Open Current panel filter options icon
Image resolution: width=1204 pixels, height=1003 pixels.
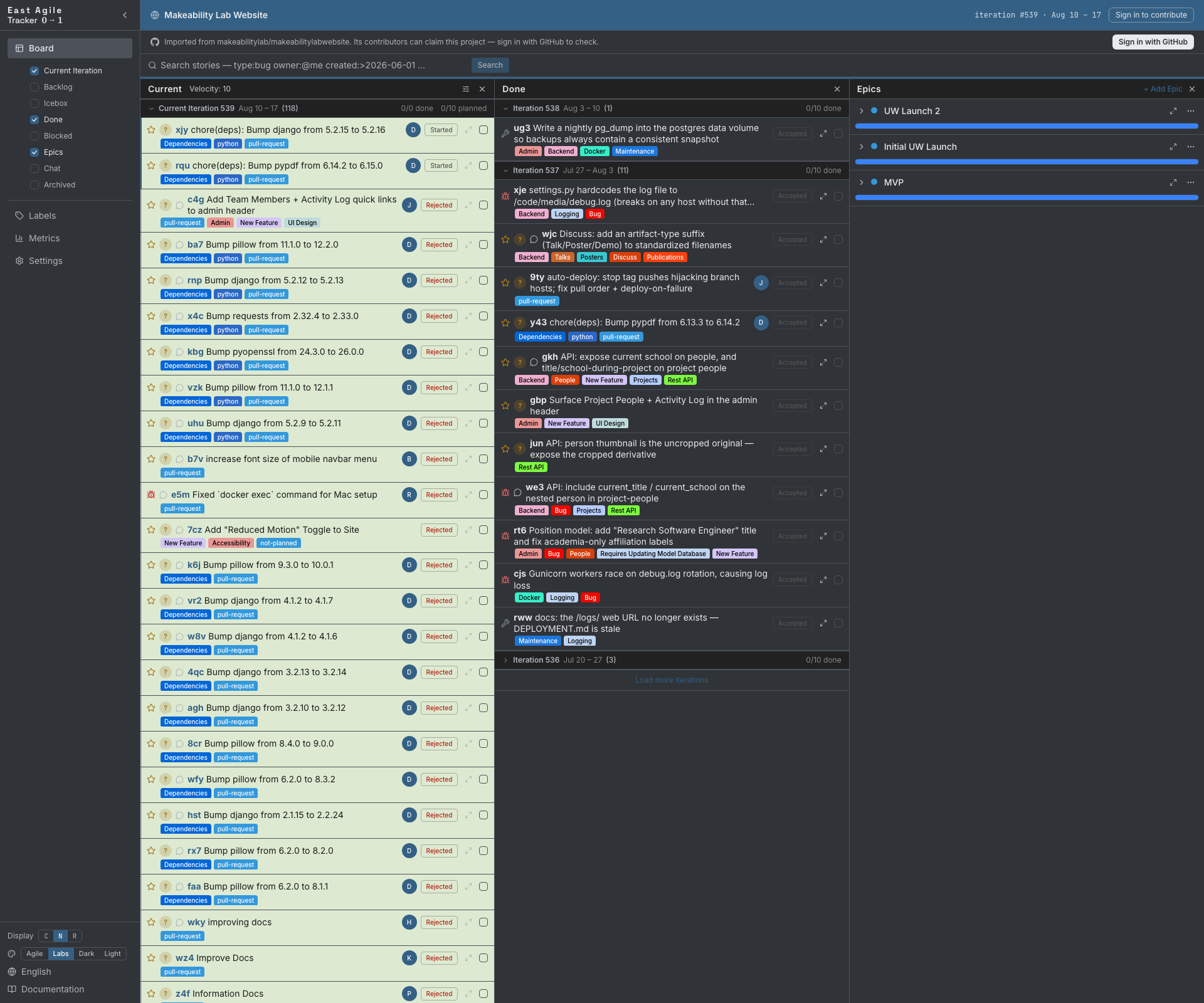click(x=466, y=89)
